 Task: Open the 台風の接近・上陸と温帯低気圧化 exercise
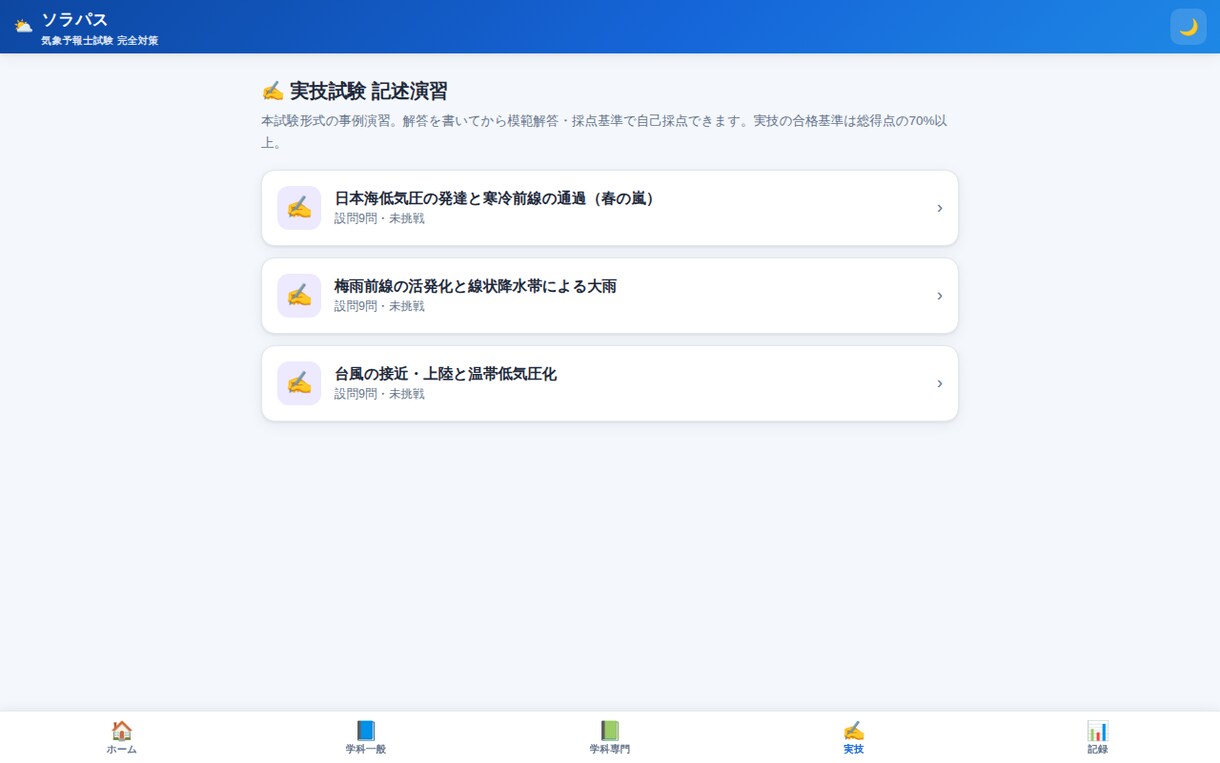[x=610, y=384]
